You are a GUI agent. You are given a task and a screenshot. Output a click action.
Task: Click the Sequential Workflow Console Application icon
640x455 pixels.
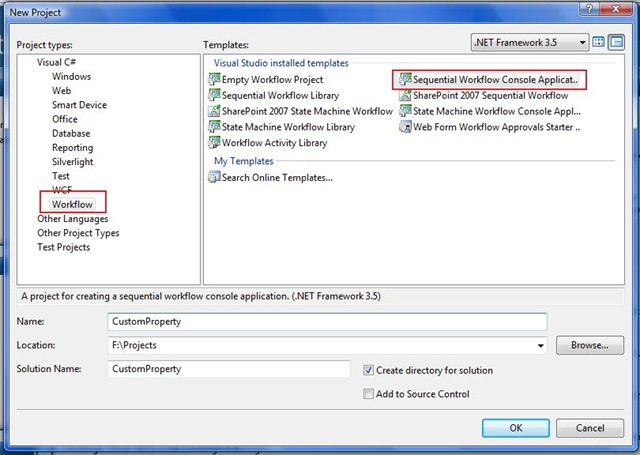click(x=405, y=79)
